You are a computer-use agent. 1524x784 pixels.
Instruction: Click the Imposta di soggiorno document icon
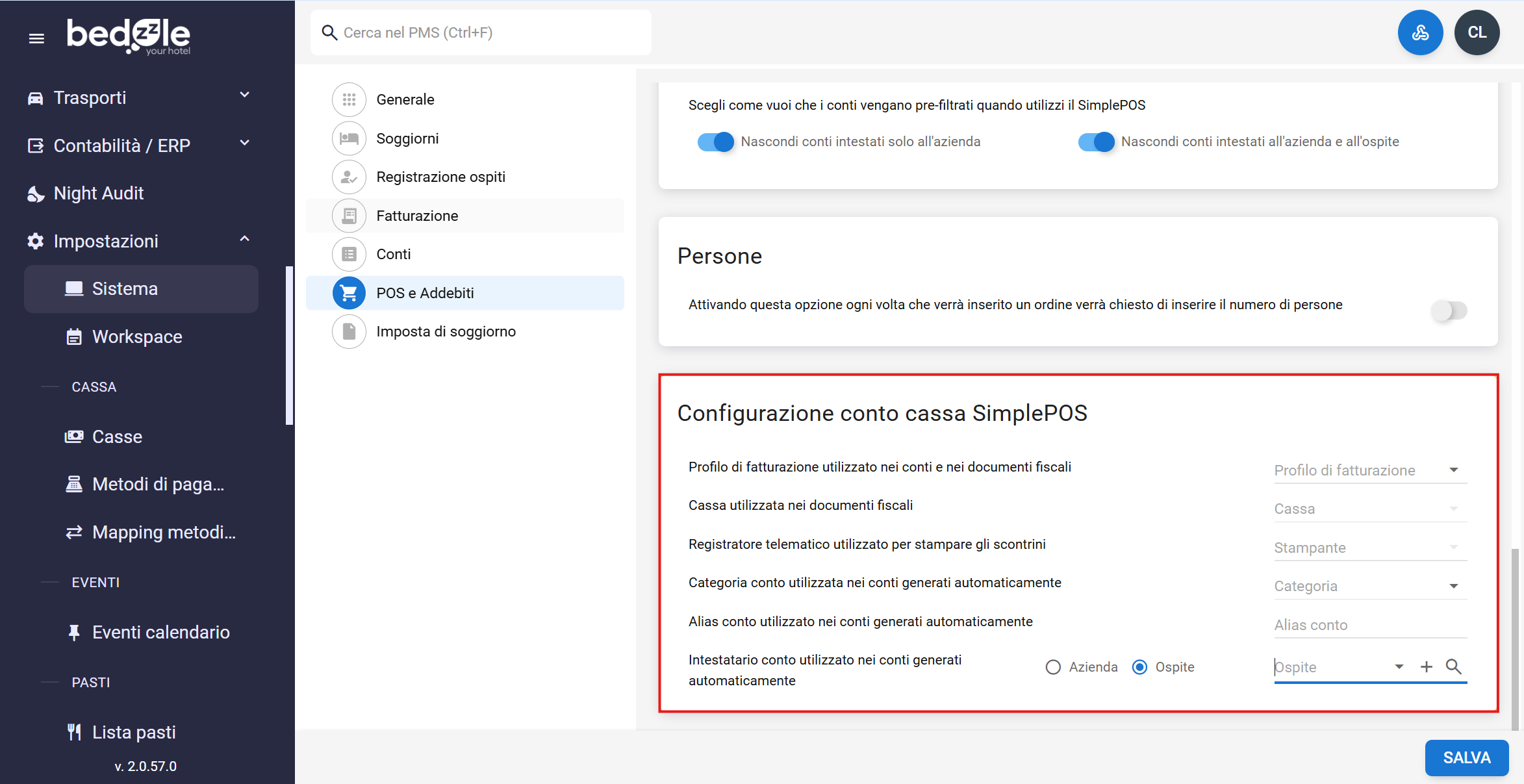349,332
